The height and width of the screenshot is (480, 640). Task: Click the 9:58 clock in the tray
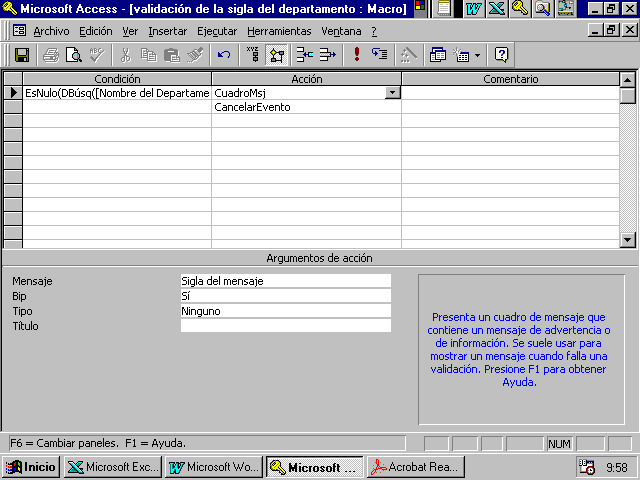[x=616, y=467]
